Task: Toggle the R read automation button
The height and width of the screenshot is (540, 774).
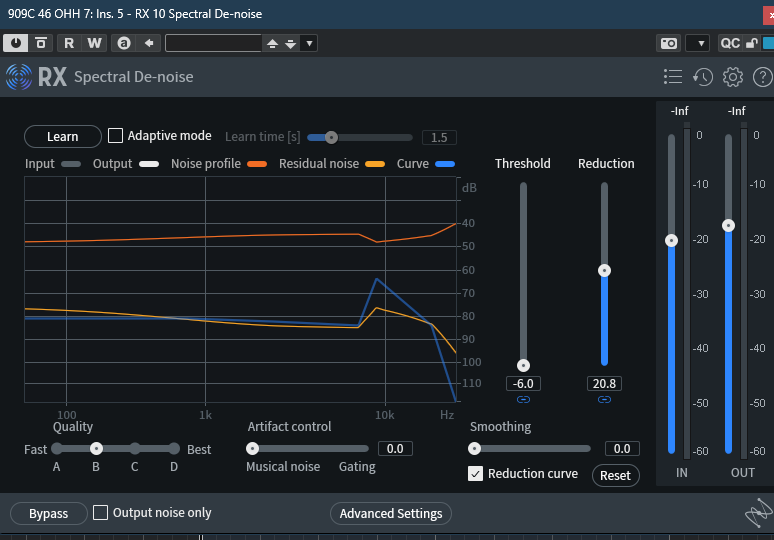Action: [x=69, y=43]
